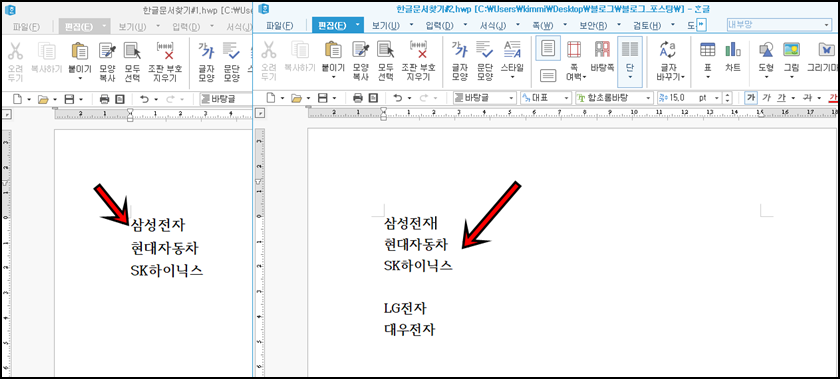Screen dimensions: 840x379
Task: Click printer icon in #1 window
Action: (x=104, y=99)
